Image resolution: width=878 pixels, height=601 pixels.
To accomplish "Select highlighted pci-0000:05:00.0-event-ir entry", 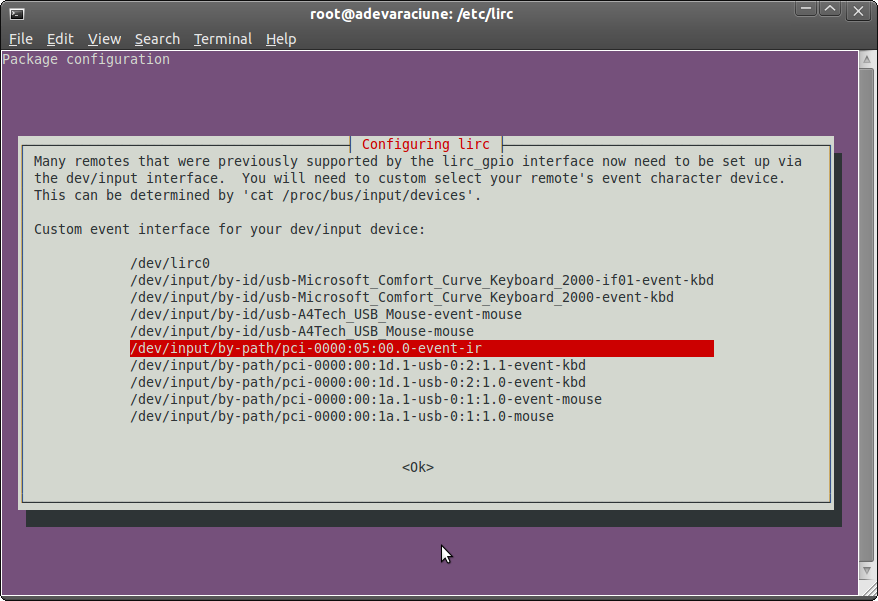I will click(x=422, y=348).
